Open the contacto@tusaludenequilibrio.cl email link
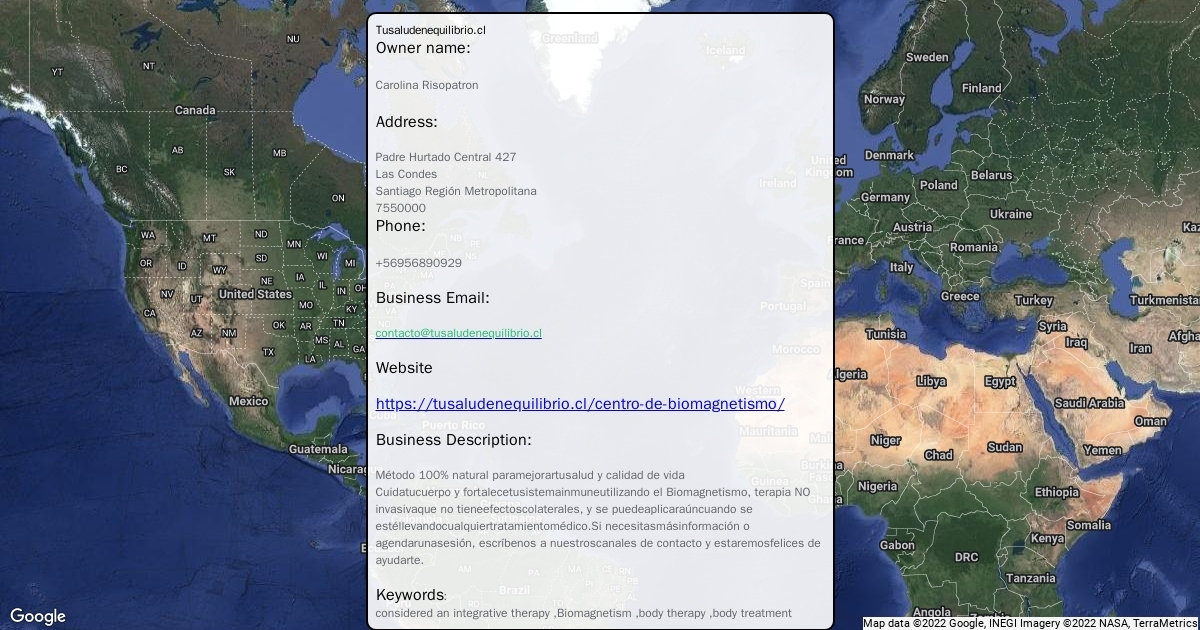Screen dimensions: 1200x630 point(458,333)
